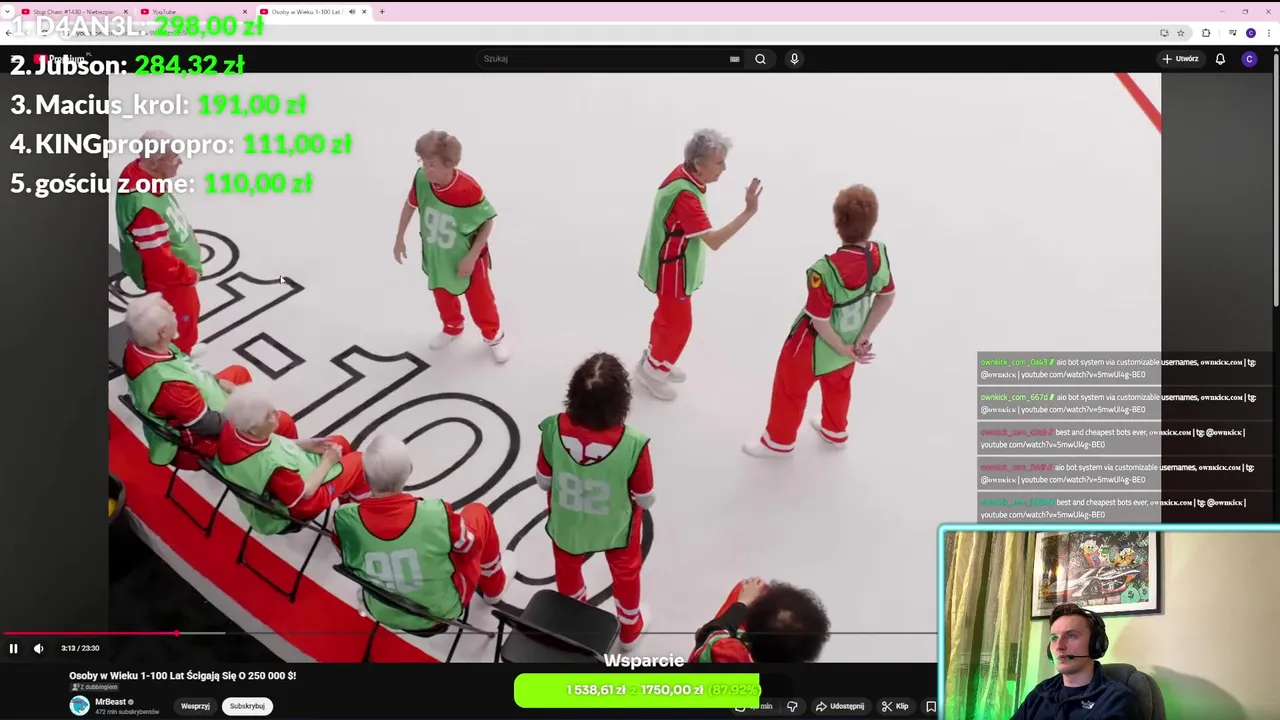Bookmark this page with the star icon
The height and width of the screenshot is (720, 1280).
(1181, 33)
